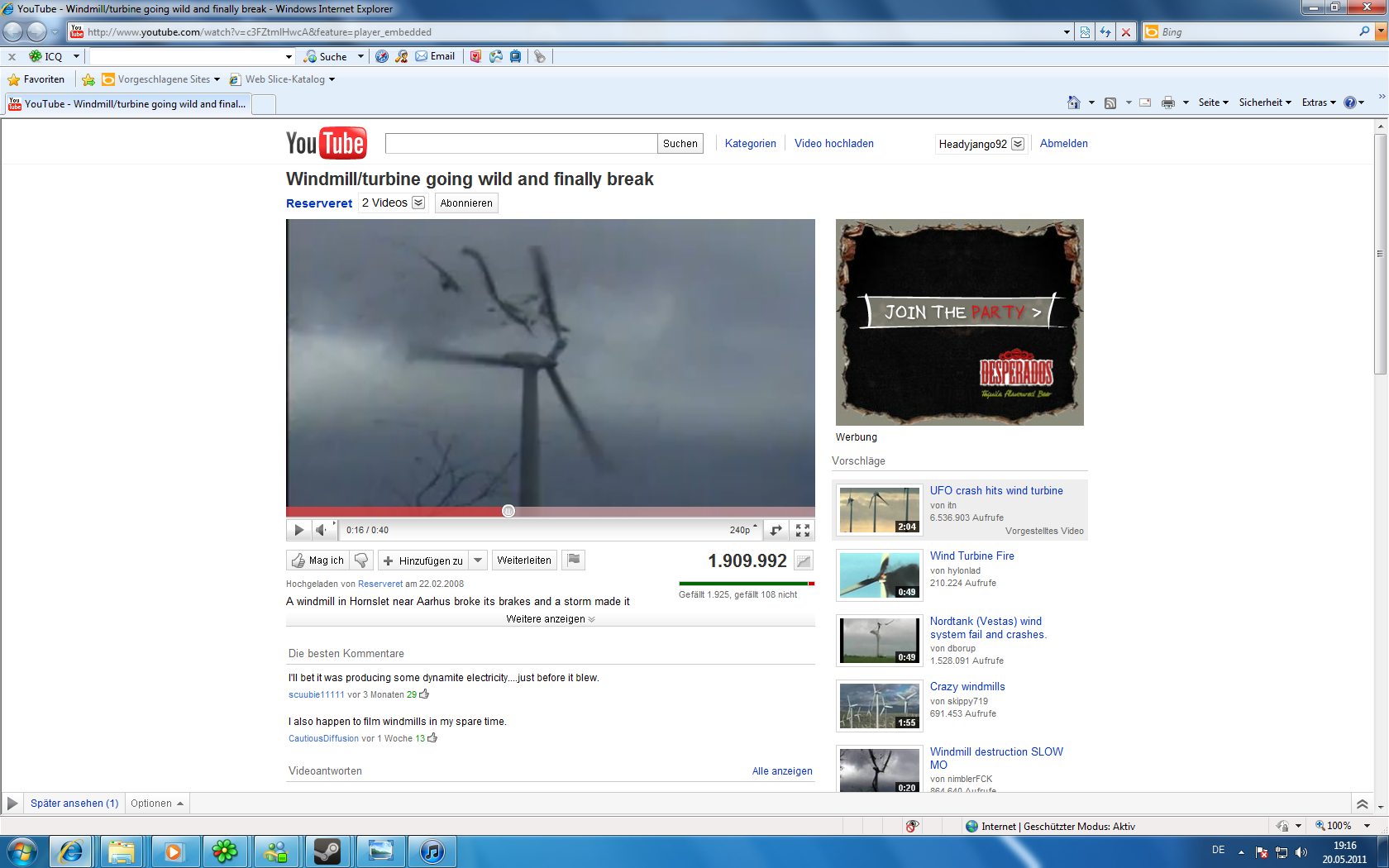Click the compass icon in the ICQ toolbar
Screen dimensions: 1389x868
click(382, 56)
